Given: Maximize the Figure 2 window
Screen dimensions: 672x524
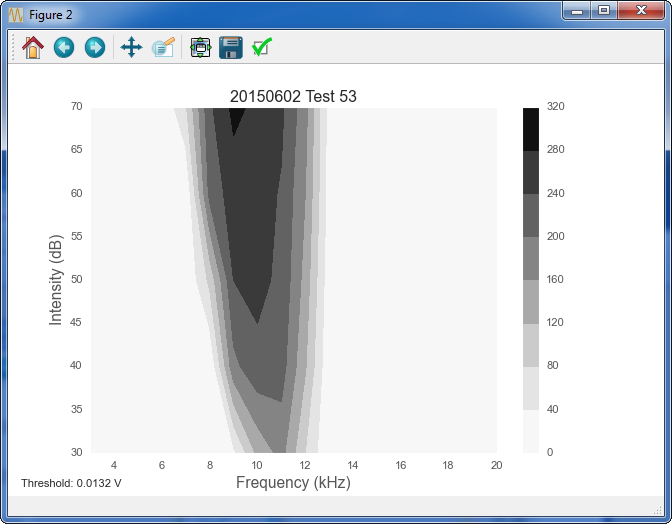Looking at the screenshot, I should [604, 11].
